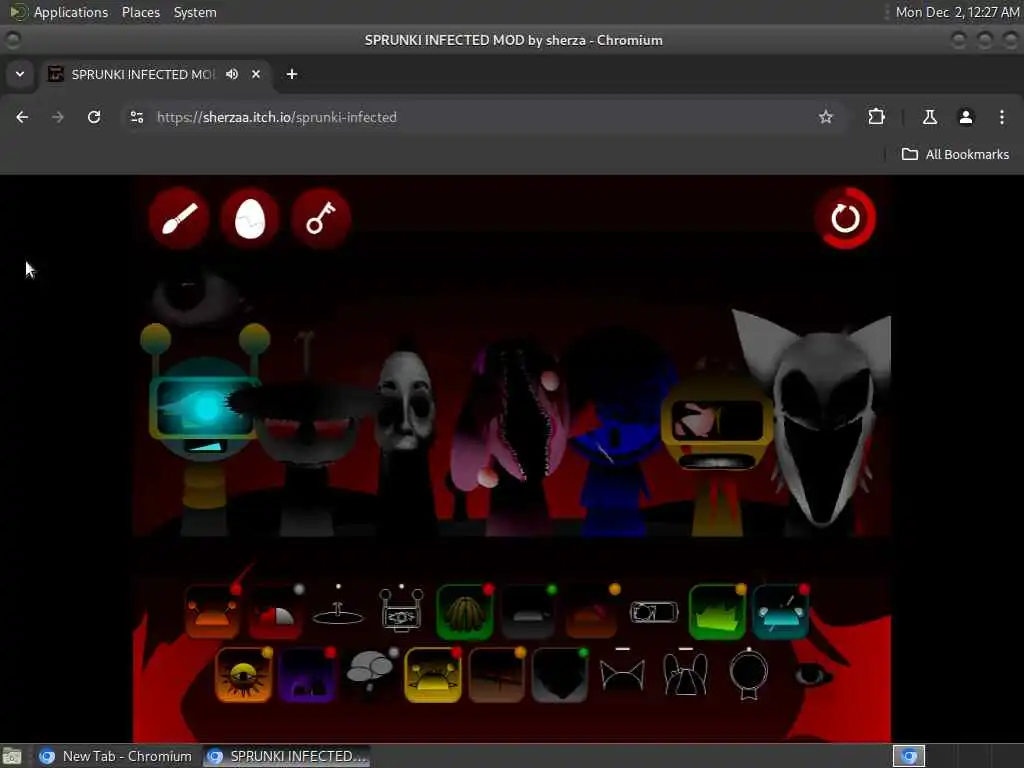The image size is (1024, 768).
Task: Click the show desktop icon in taskbar
Action: point(12,756)
